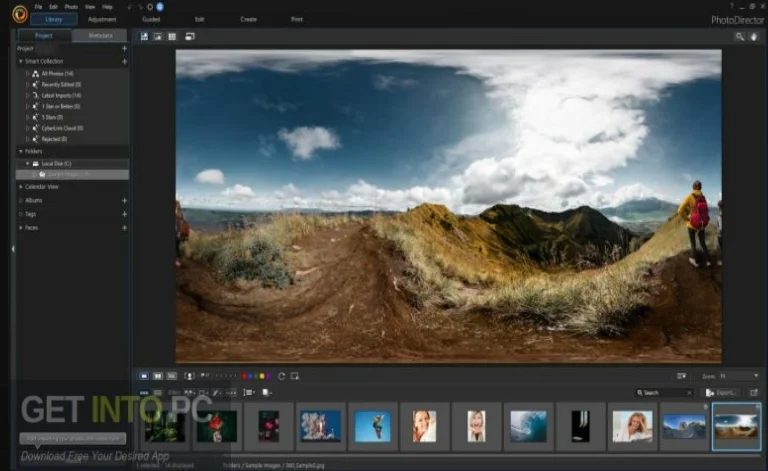
Task: Open the Metadata tab
Action: (x=100, y=35)
